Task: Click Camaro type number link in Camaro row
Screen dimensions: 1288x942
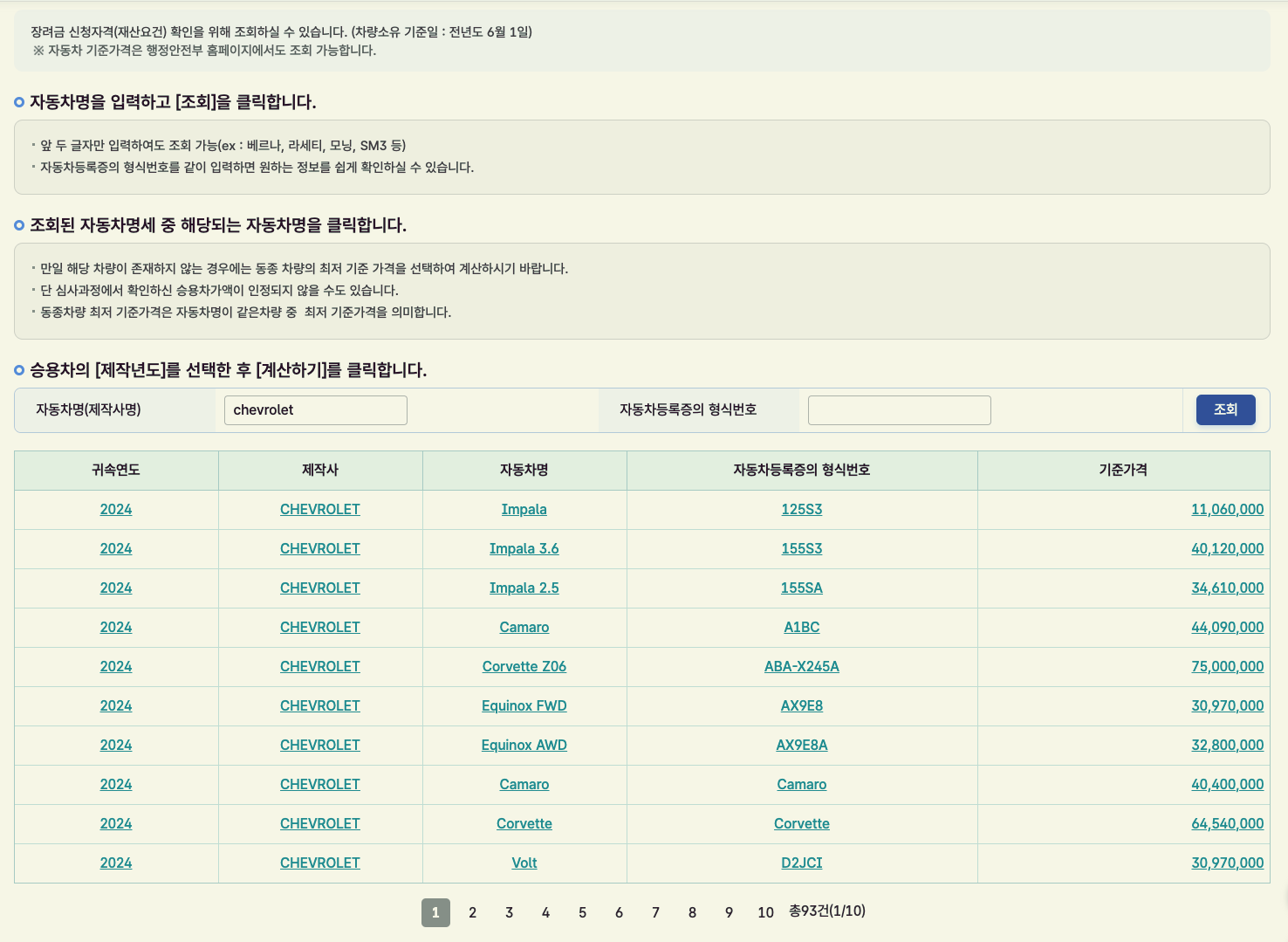Action: 801,784
